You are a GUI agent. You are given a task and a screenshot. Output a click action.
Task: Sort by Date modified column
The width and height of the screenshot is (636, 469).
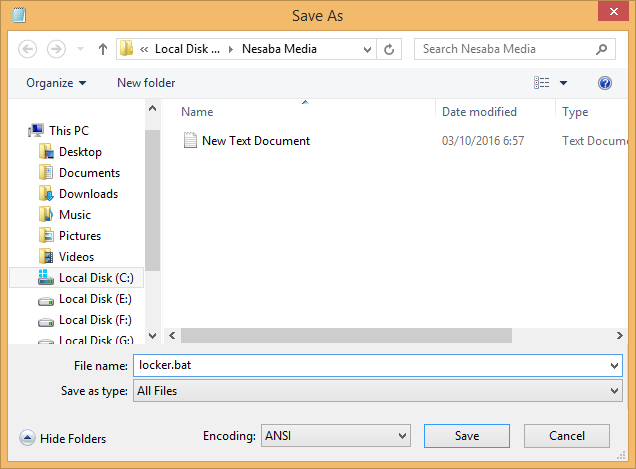479,112
